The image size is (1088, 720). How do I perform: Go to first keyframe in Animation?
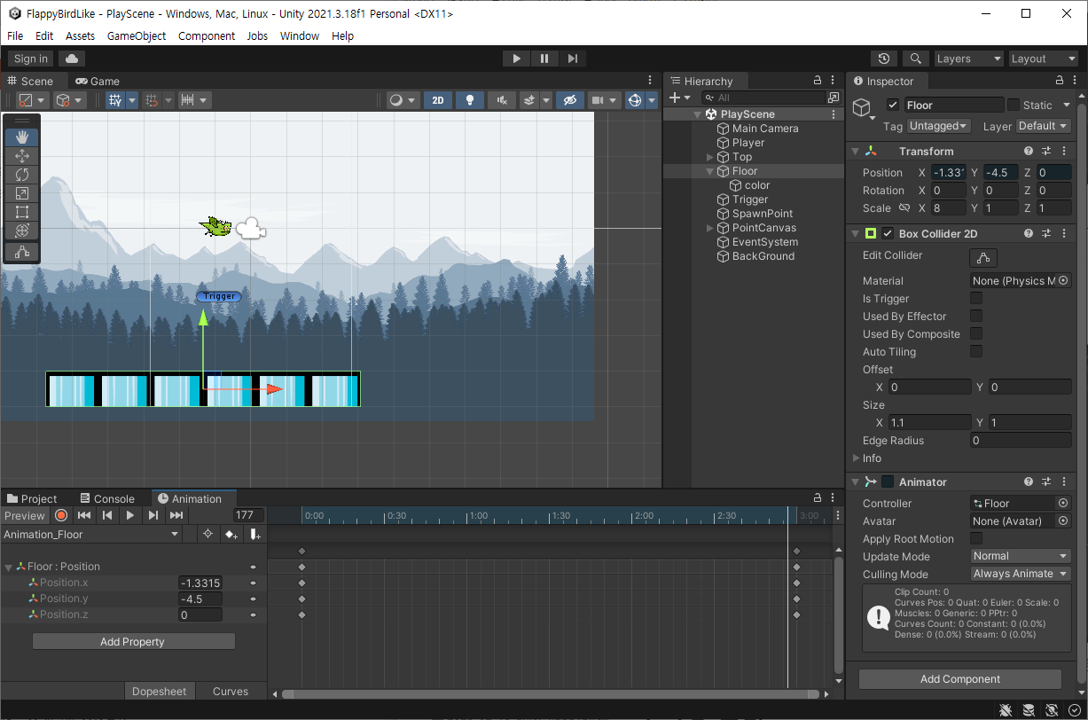(x=84, y=515)
